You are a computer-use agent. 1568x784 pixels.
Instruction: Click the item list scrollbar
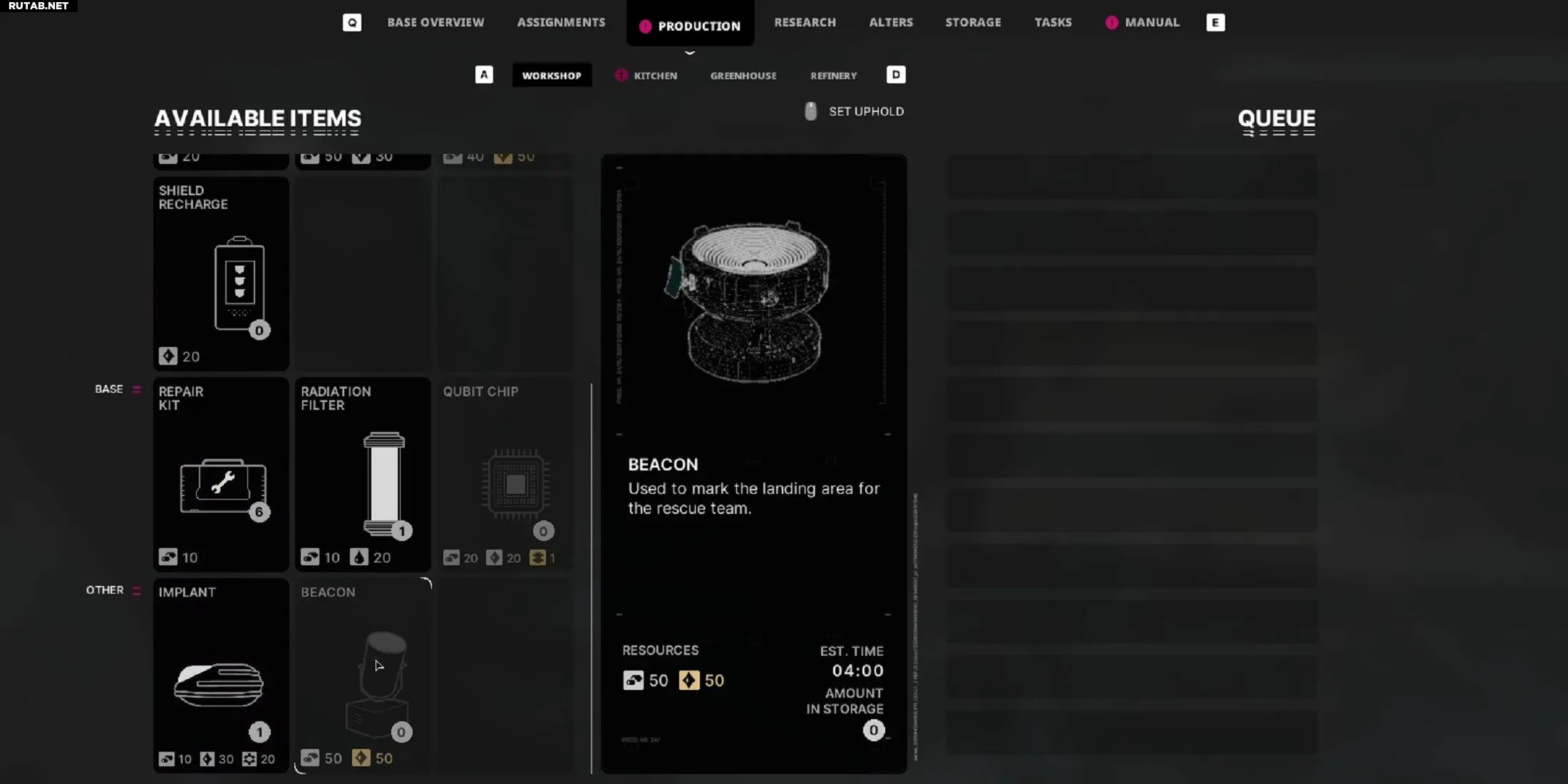pyautogui.click(x=592, y=578)
